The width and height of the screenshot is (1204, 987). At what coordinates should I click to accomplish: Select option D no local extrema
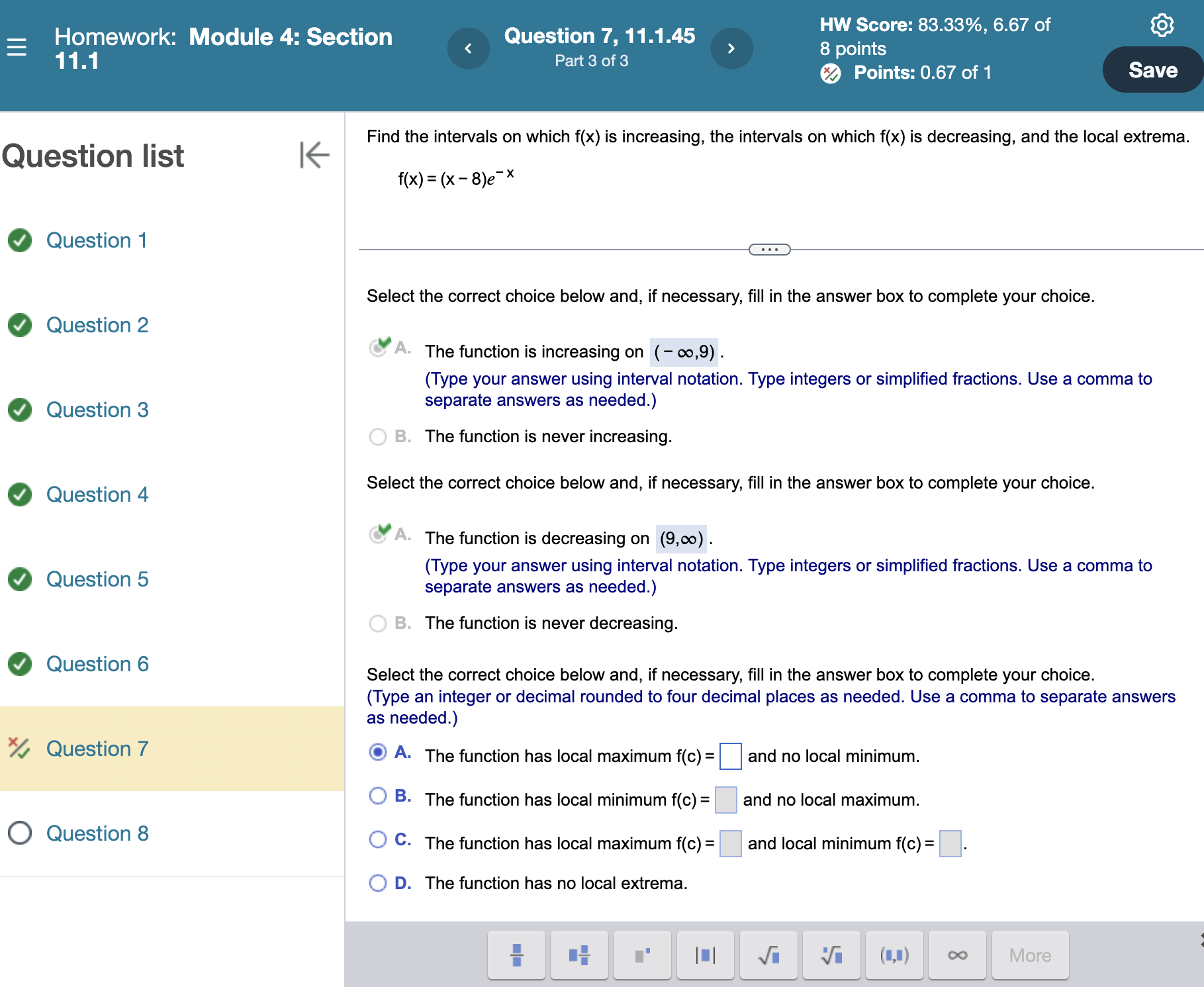[378, 883]
